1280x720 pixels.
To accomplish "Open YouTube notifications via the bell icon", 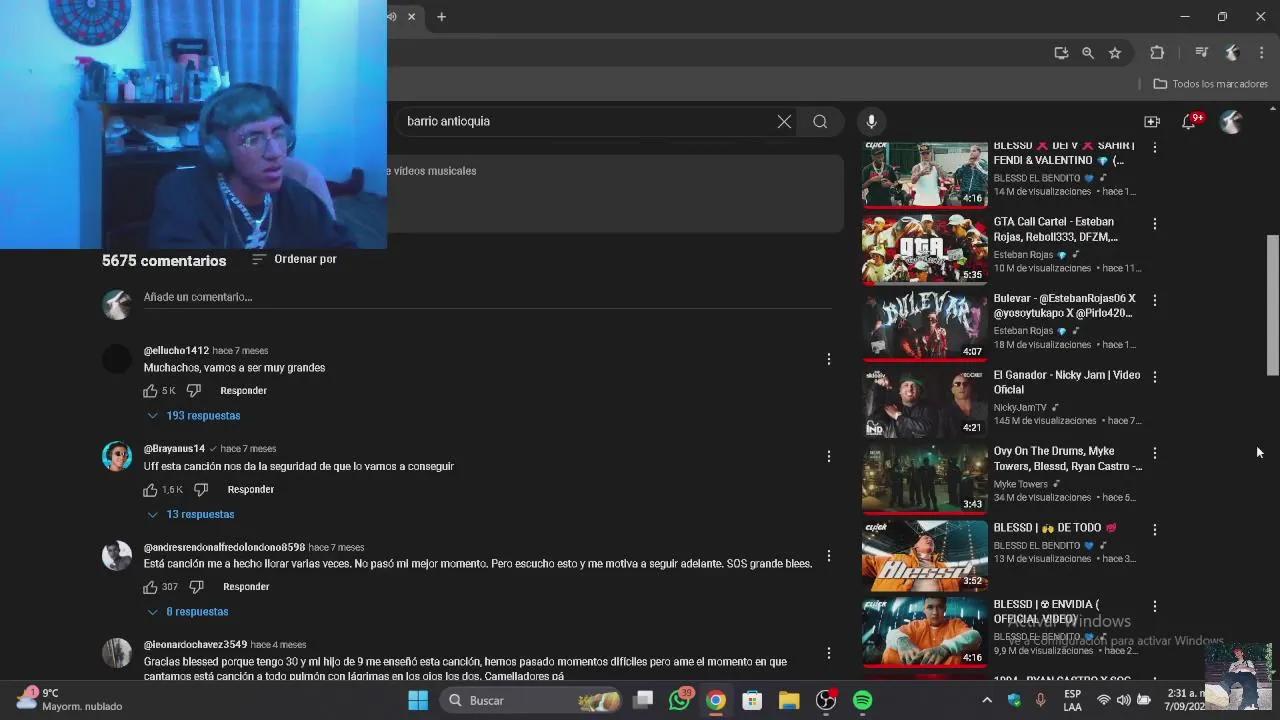I will (1189, 121).
